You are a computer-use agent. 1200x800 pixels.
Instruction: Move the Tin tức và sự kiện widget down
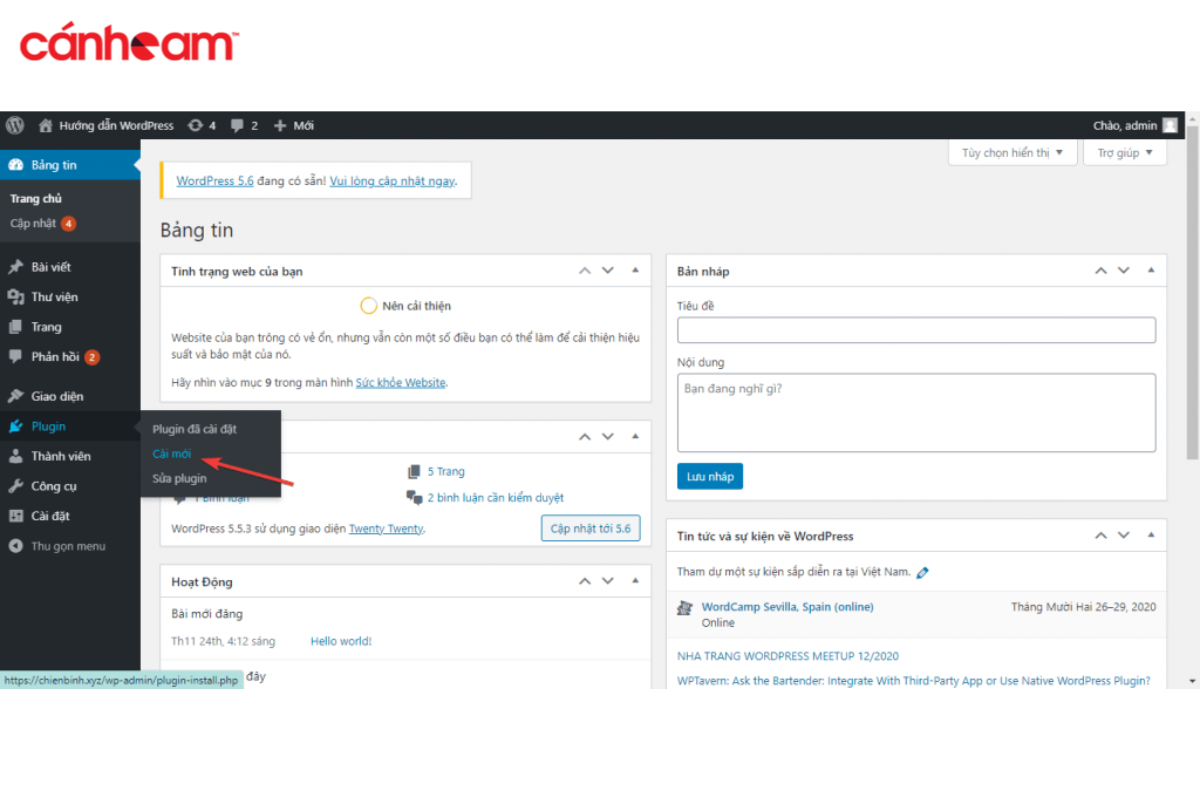pyautogui.click(x=1123, y=536)
